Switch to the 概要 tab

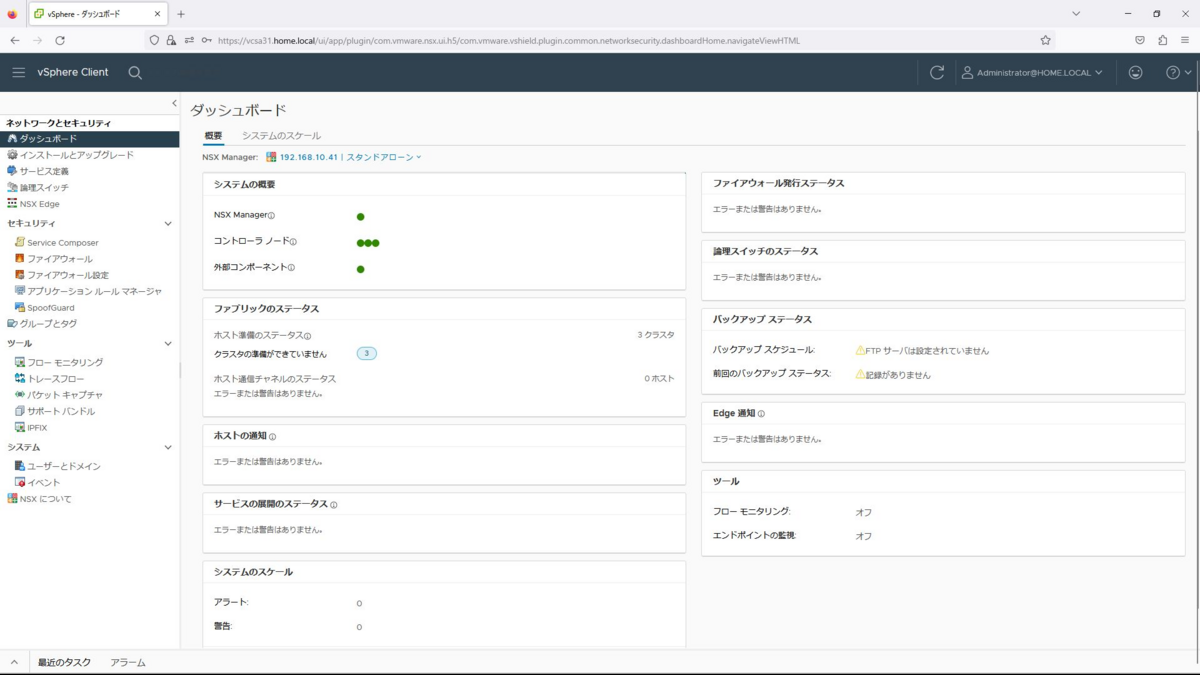click(213, 136)
